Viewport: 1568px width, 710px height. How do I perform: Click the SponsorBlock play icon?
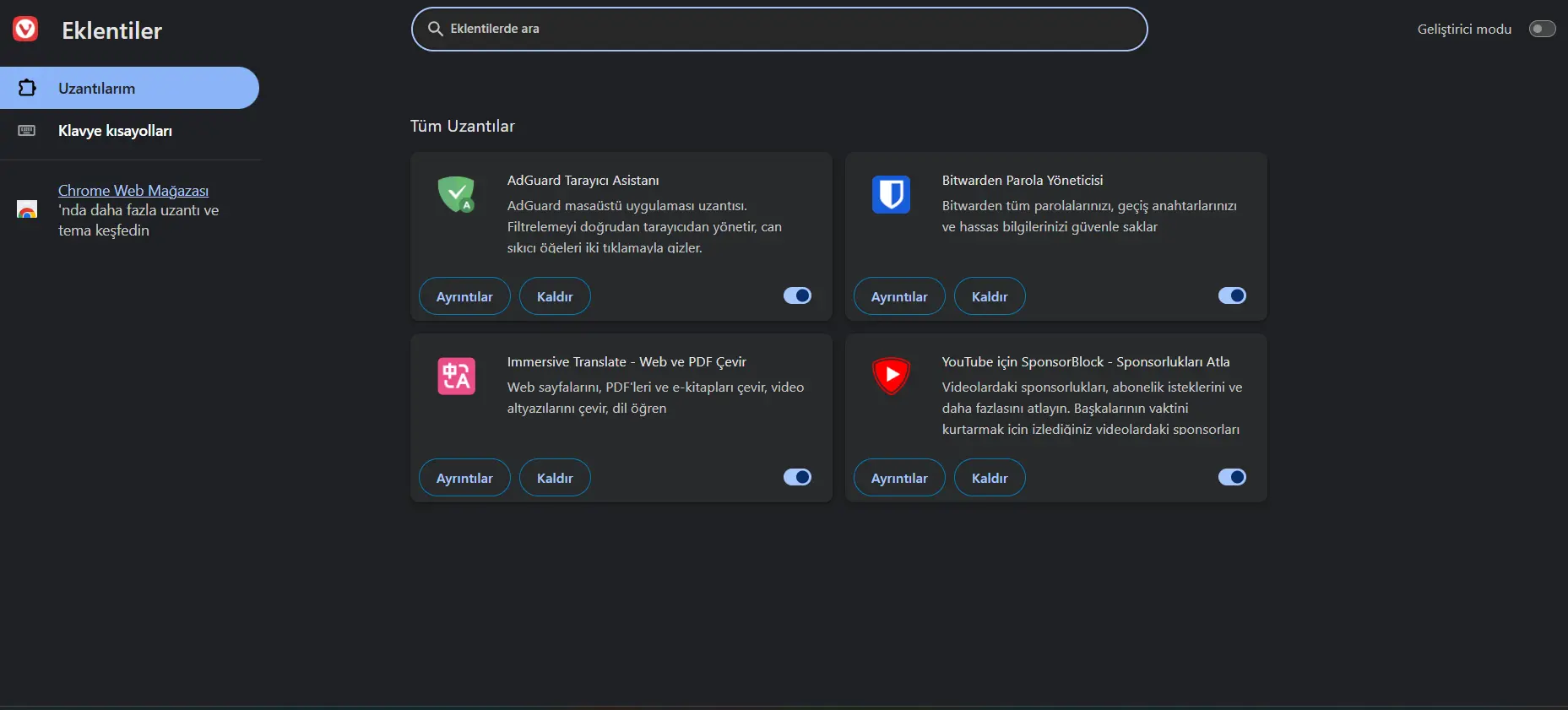pyautogui.click(x=891, y=376)
